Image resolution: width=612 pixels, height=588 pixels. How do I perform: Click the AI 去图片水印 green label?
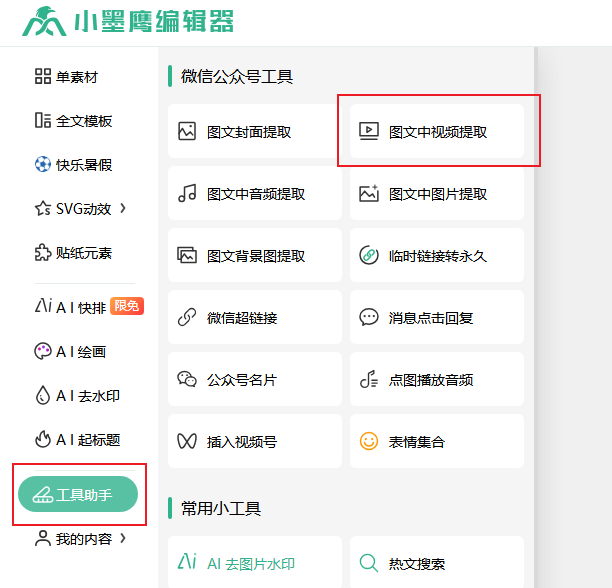251,564
